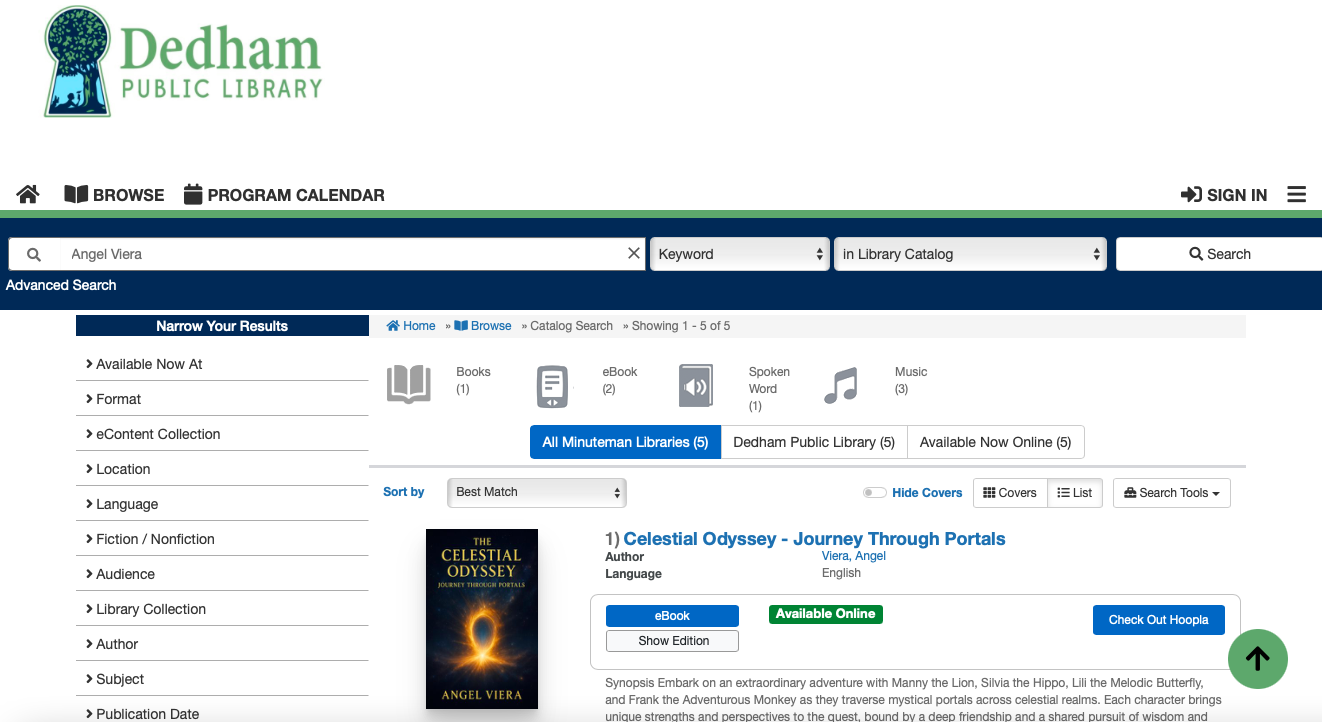Switch to Covers view
Viewport: 1322px width, 722px height.
click(1010, 493)
